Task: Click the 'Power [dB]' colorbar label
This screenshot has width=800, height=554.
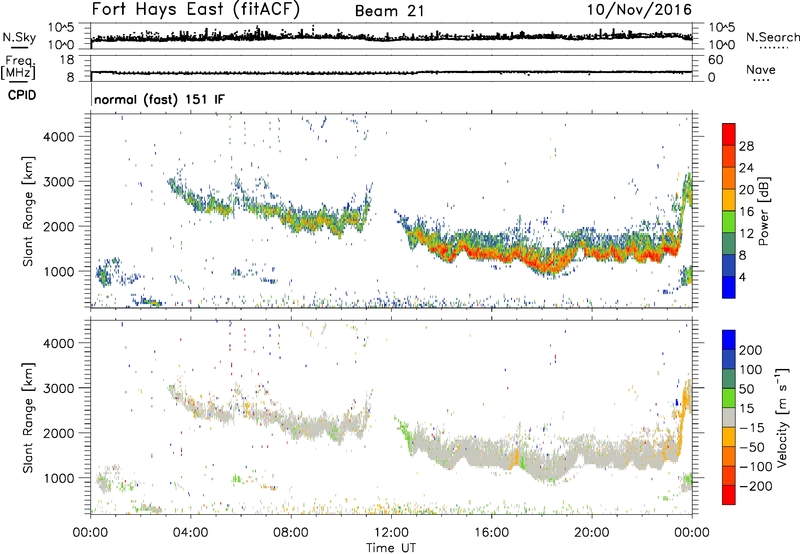Action: [764, 211]
